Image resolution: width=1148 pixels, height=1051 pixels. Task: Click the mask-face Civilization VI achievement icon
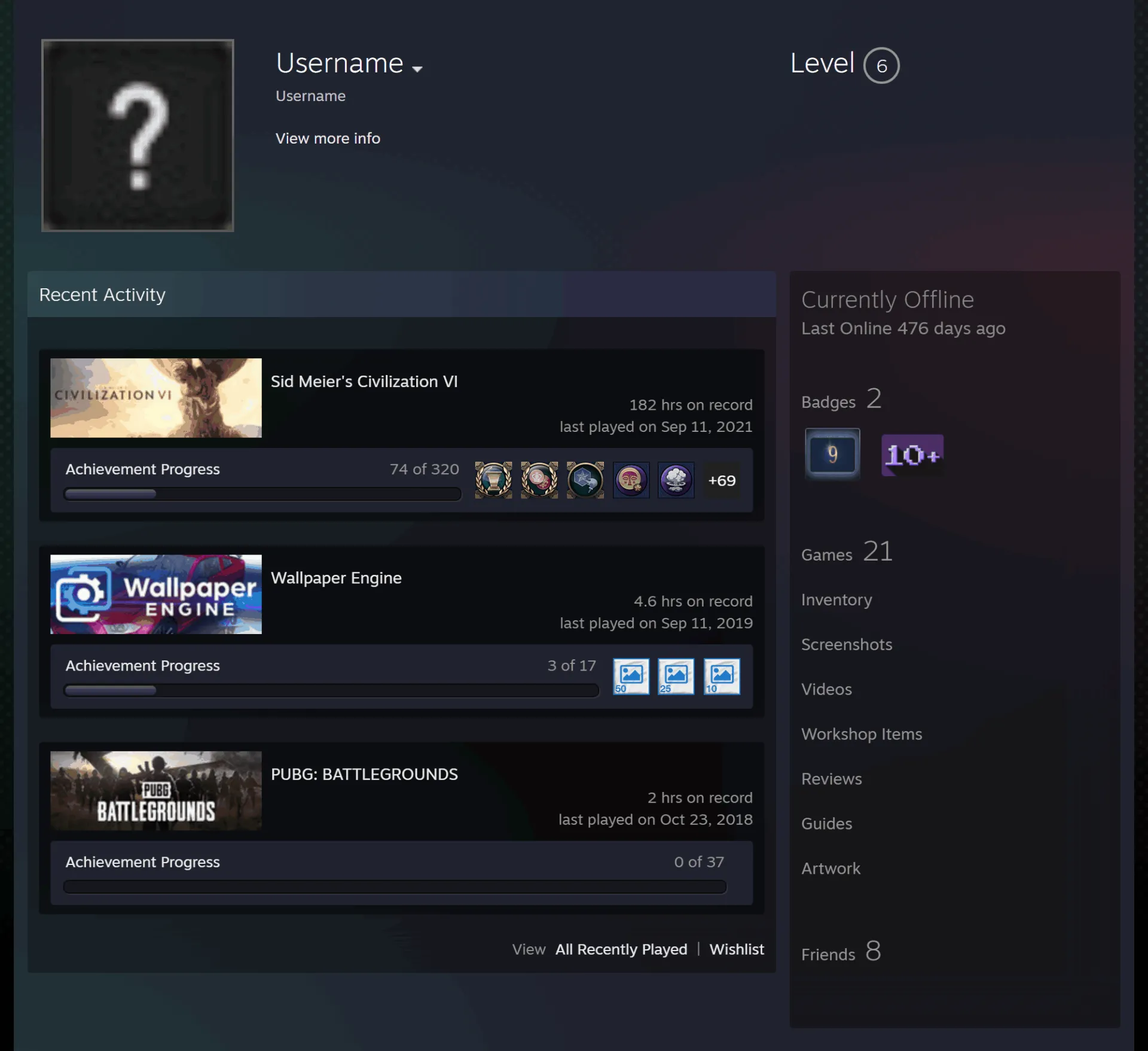click(x=631, y=480)
